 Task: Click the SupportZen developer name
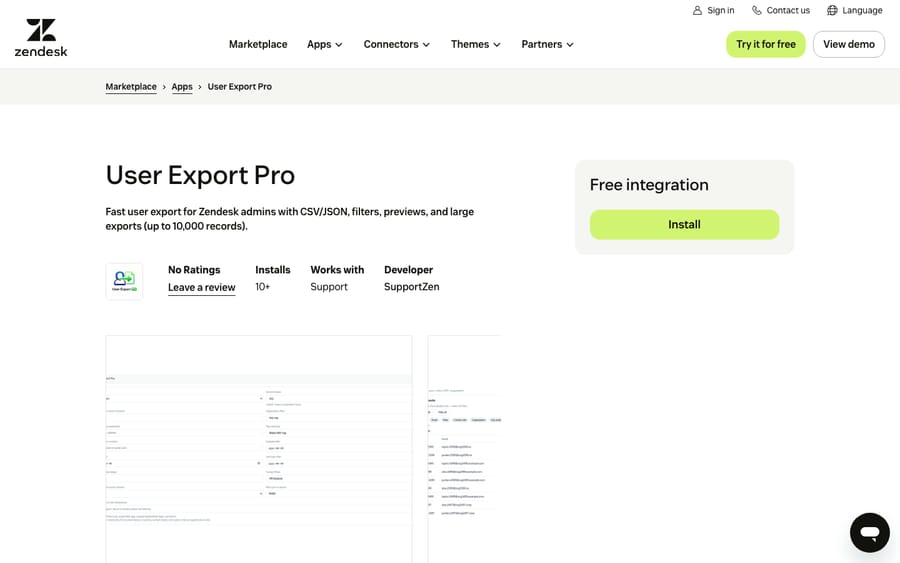[412, 287]
